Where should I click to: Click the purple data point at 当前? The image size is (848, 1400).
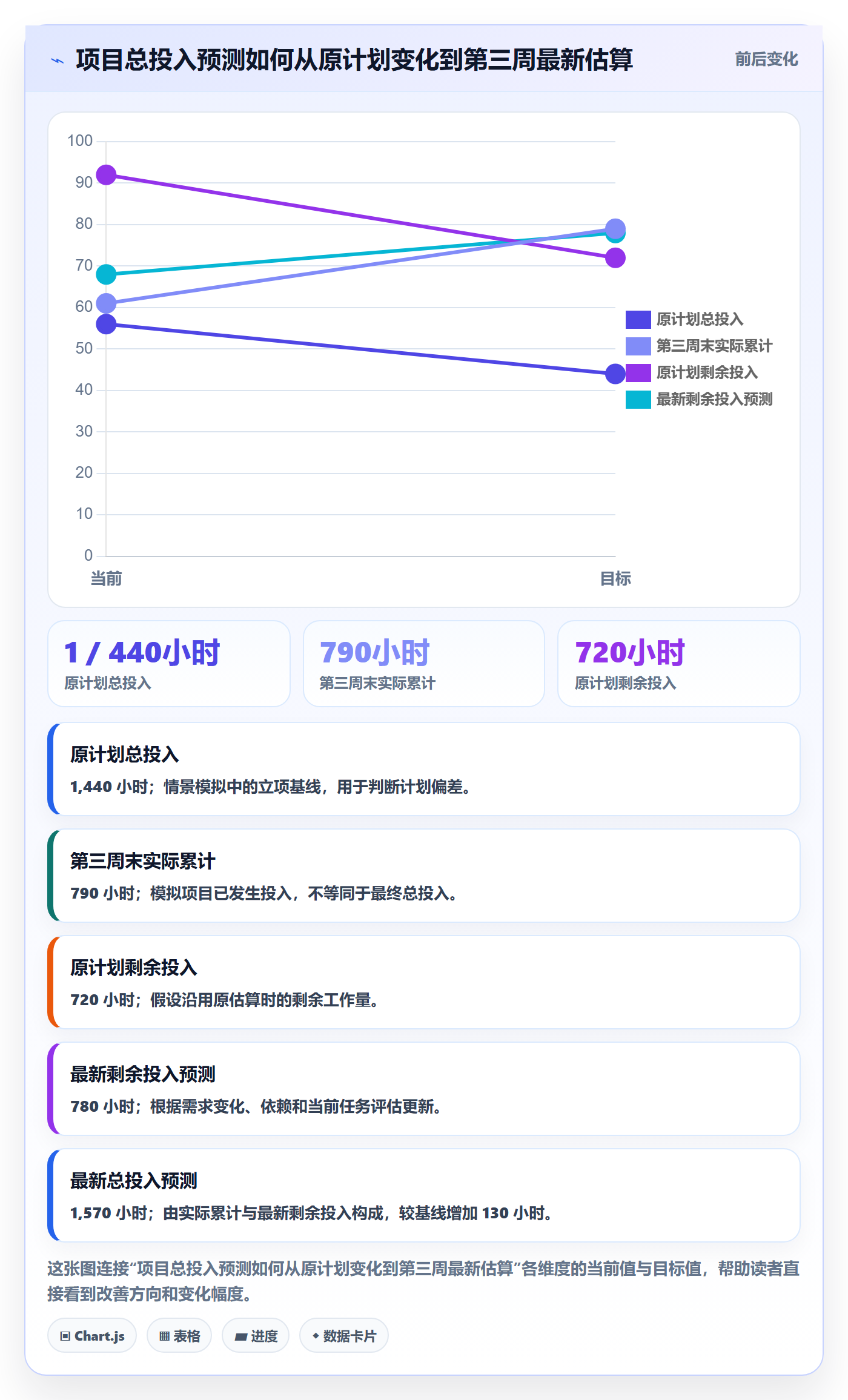(x=106, y=175)
